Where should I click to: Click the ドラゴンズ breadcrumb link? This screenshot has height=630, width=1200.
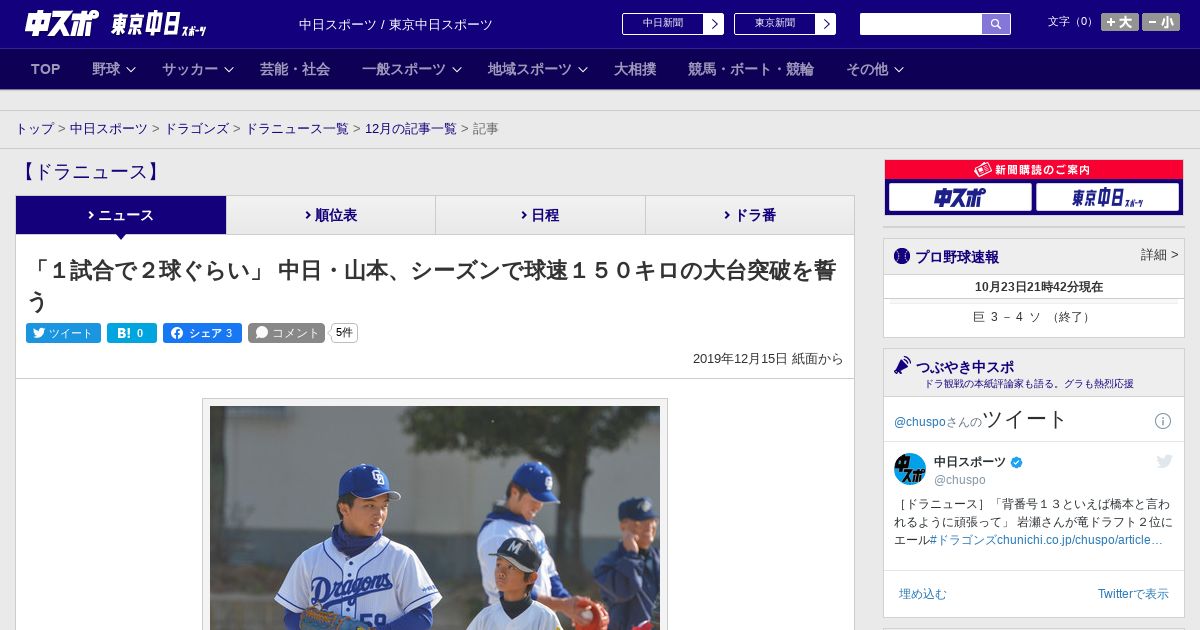(x=196, y=129)
